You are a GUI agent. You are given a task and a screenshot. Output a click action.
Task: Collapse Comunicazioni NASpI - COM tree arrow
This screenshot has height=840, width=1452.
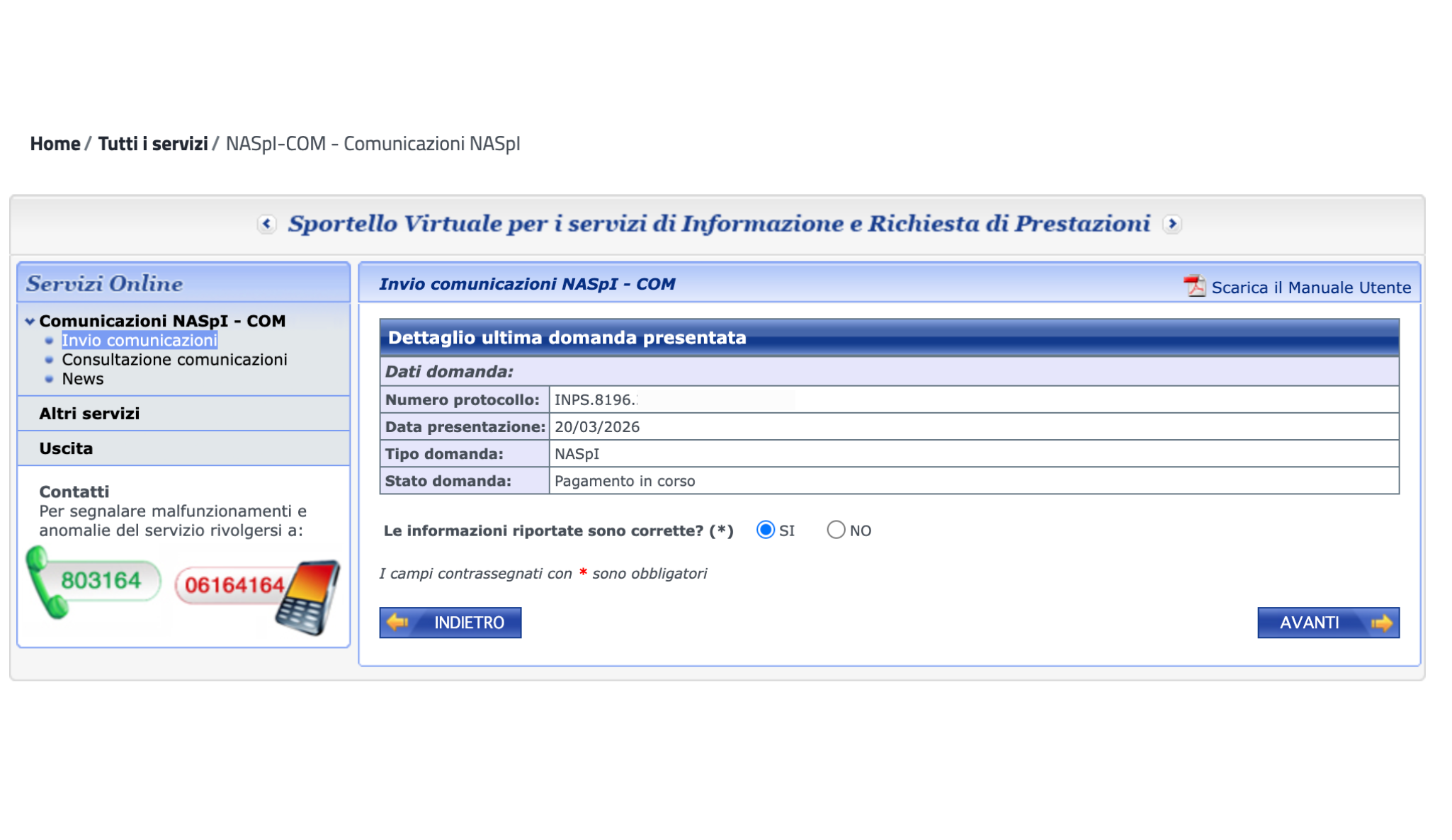point(30,322)
